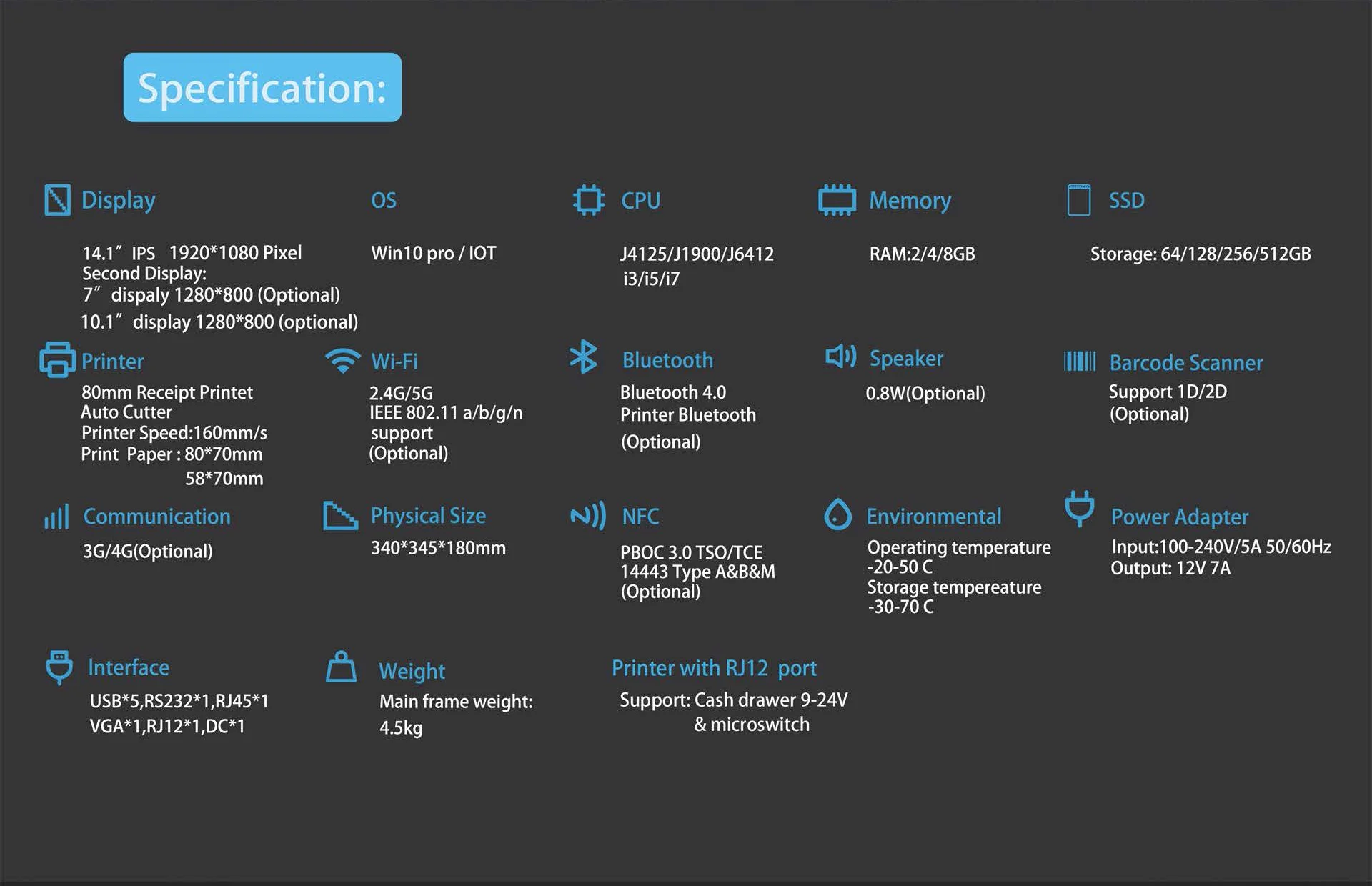Click the Power Adapter plug icon

coord(1079,509)
